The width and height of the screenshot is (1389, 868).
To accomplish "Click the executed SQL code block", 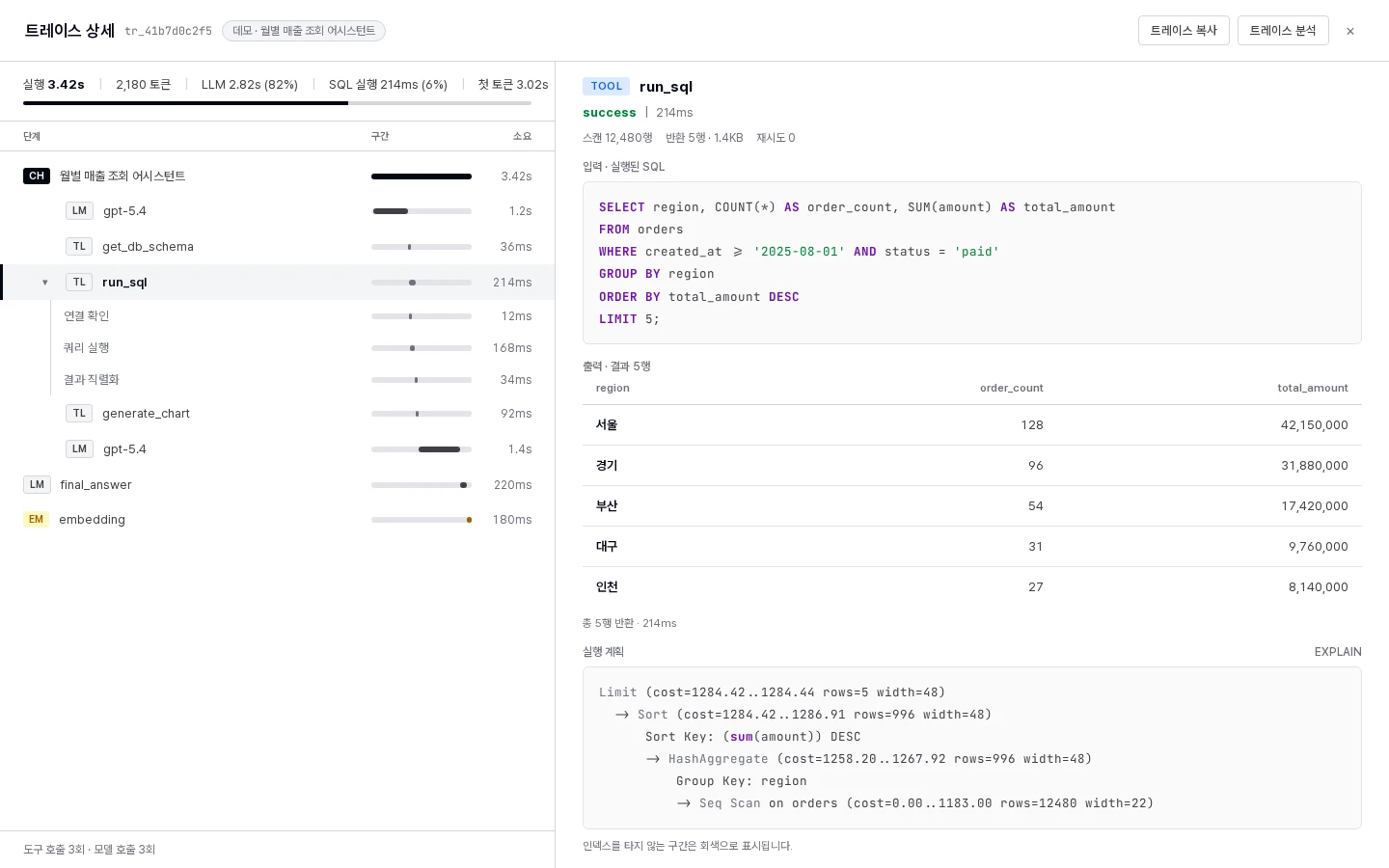I will (972, 263).
